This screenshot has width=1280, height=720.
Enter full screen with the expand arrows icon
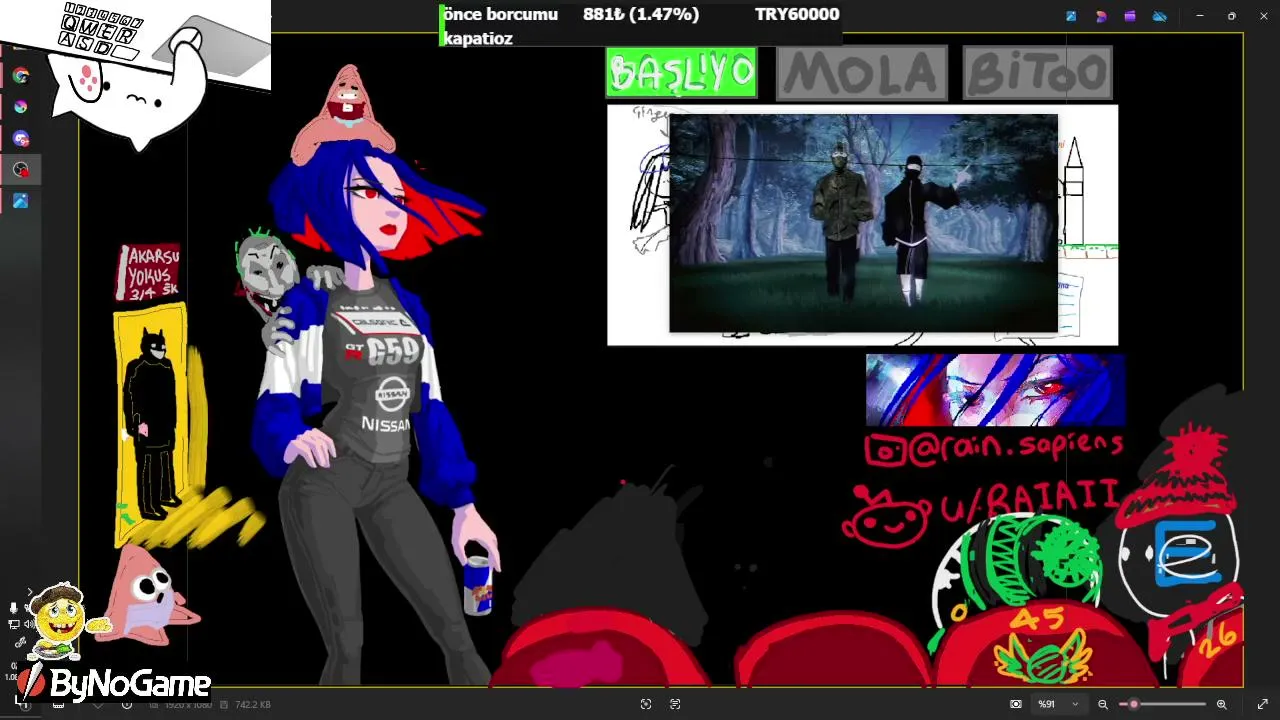(x=1262, y=704)
